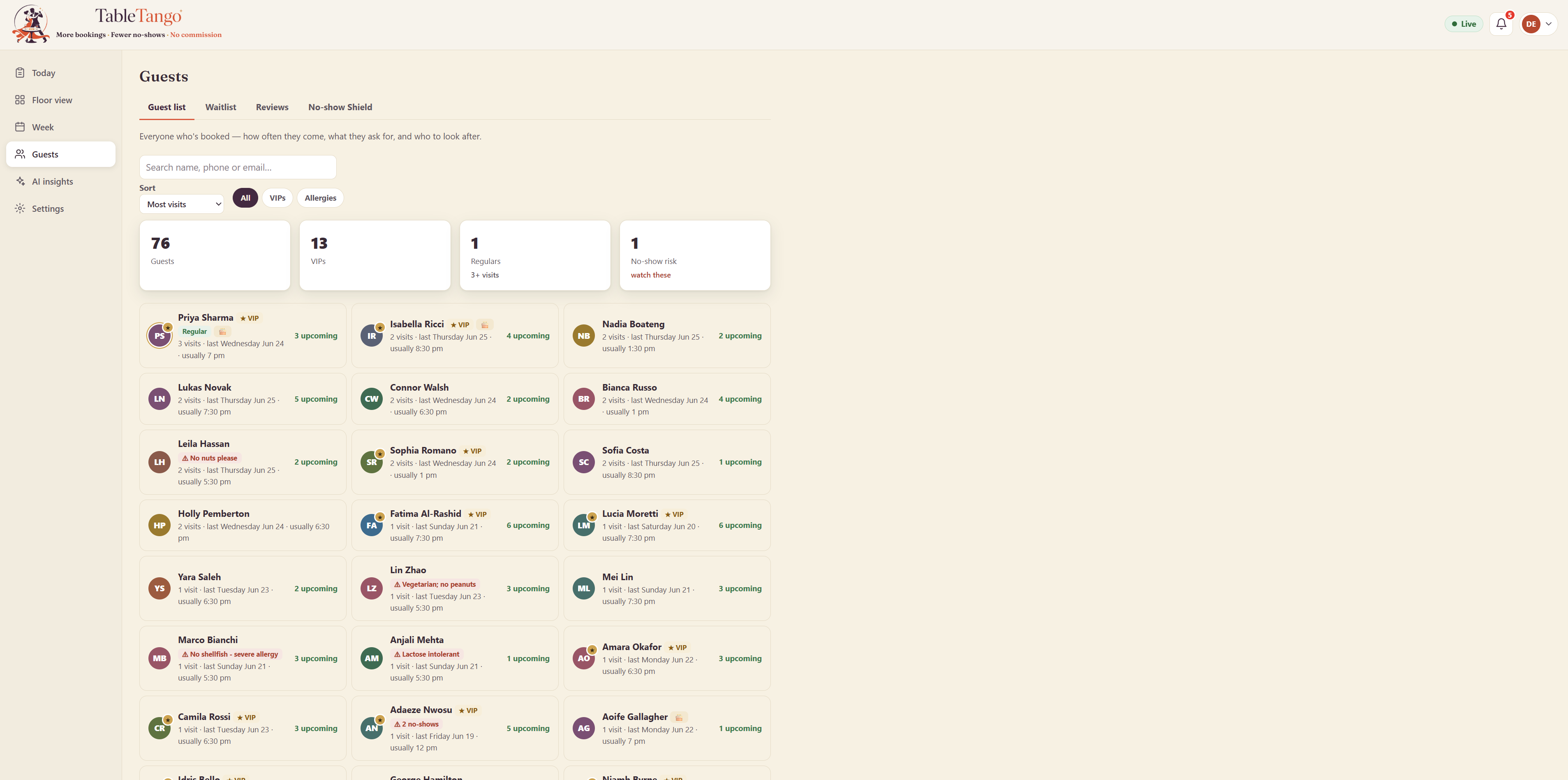Viewport: 1568px width, 780px height.
Task: Click the TableTango dancer logo
Action: [31, 24]
